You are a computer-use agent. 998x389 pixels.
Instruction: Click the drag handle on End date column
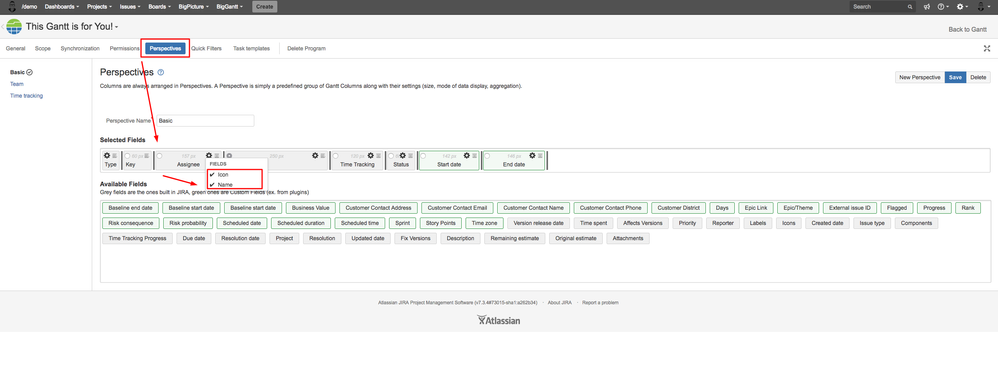[540, 155]
